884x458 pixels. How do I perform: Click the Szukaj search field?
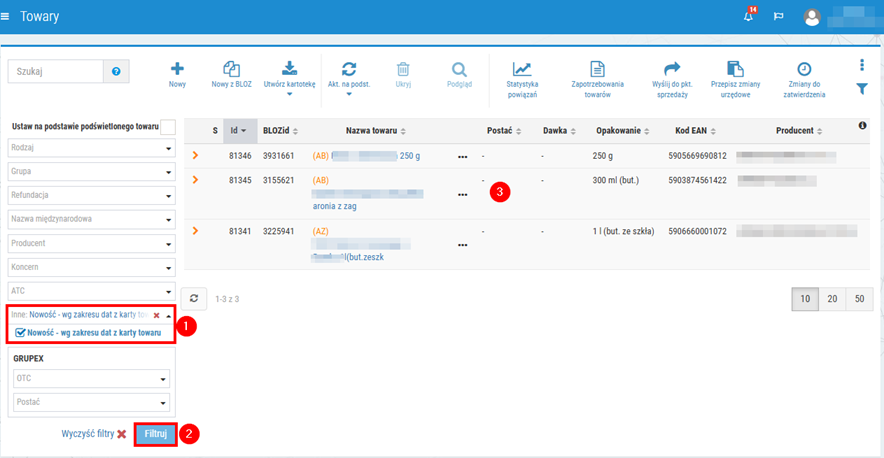pos(56,72)
